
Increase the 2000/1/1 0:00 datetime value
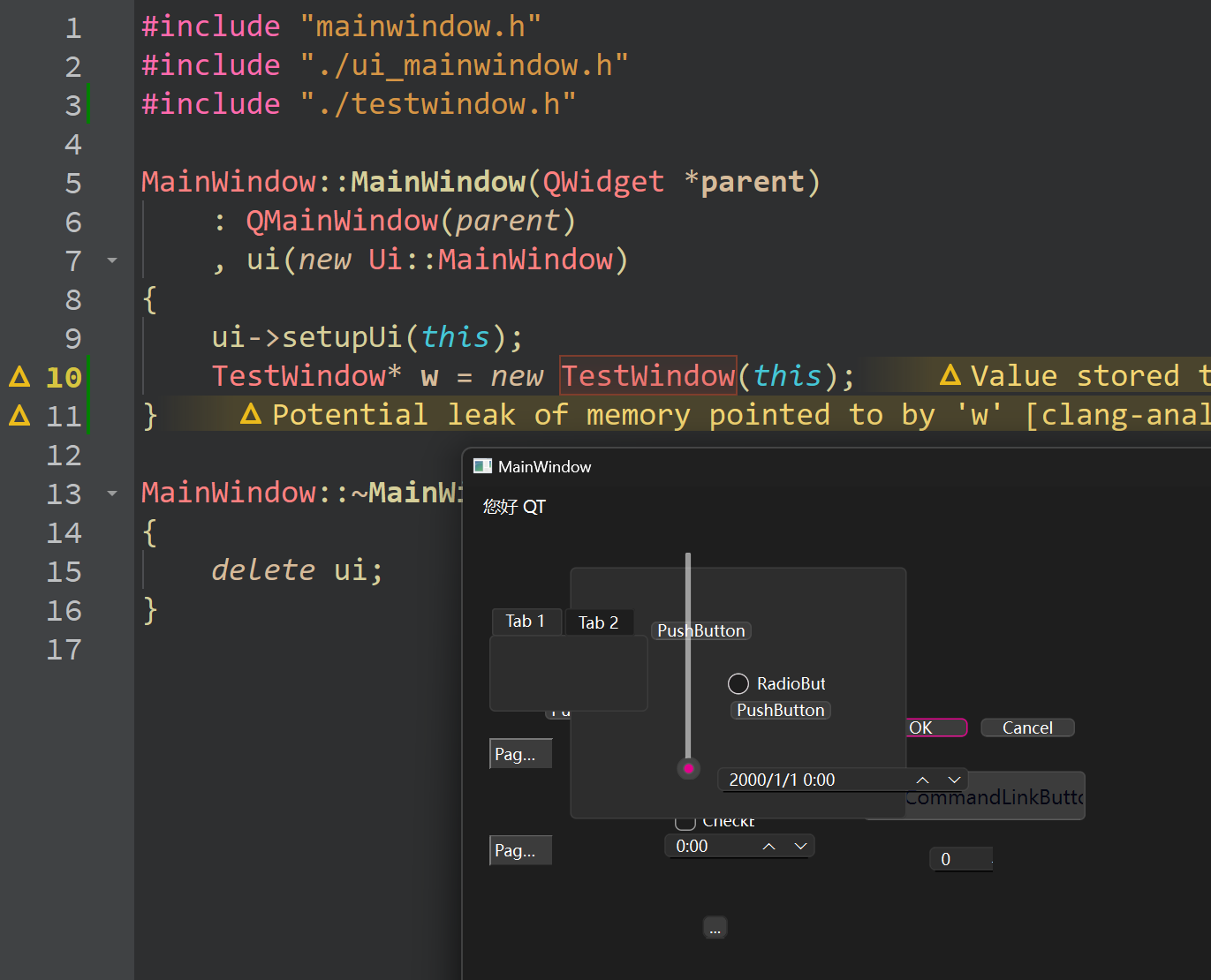click(x=923, y=780)
